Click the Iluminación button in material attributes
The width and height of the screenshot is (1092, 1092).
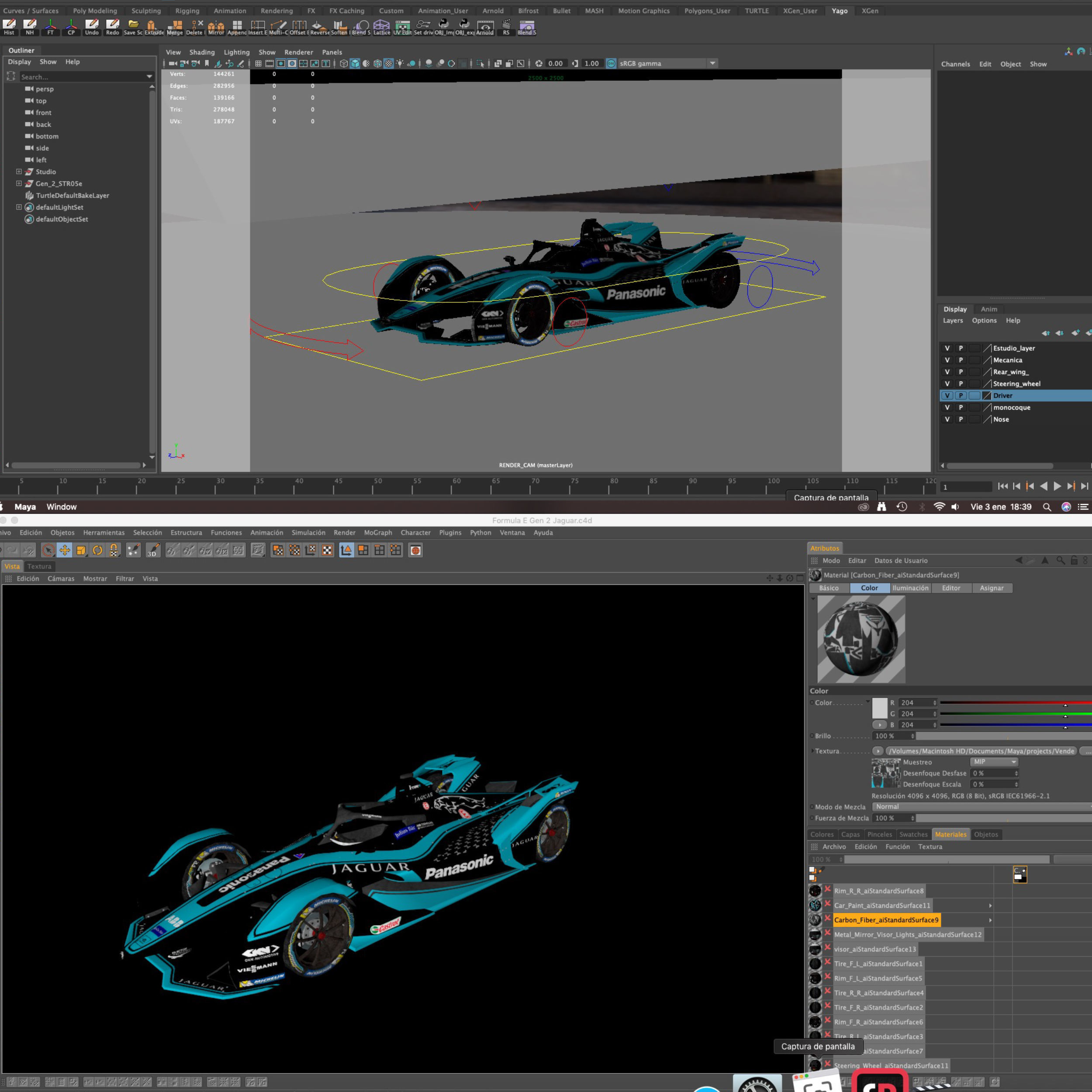point(910,588)
